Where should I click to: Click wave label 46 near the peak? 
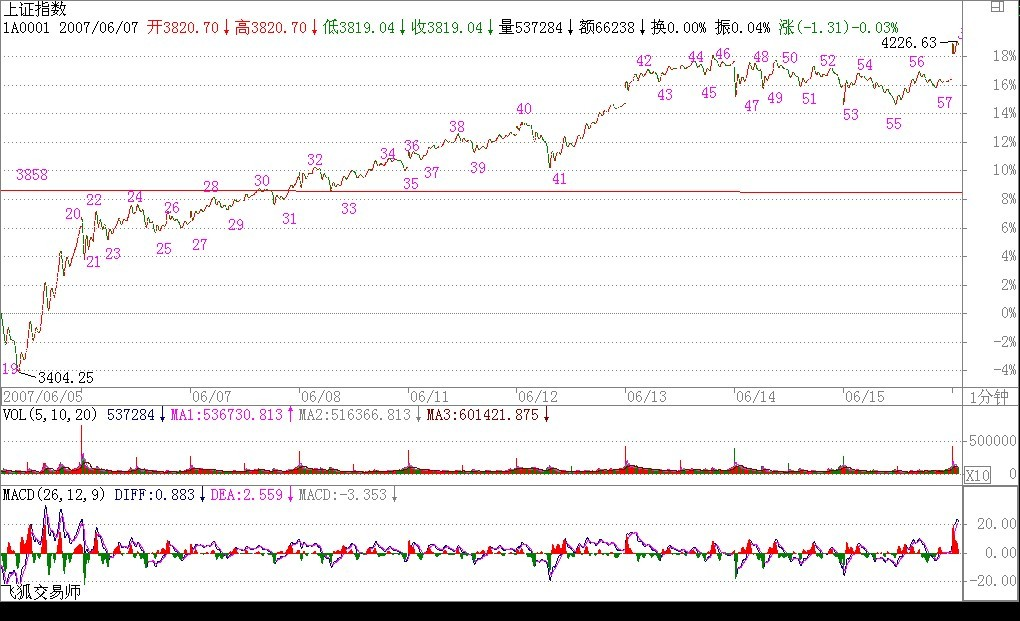click(723, 54)
